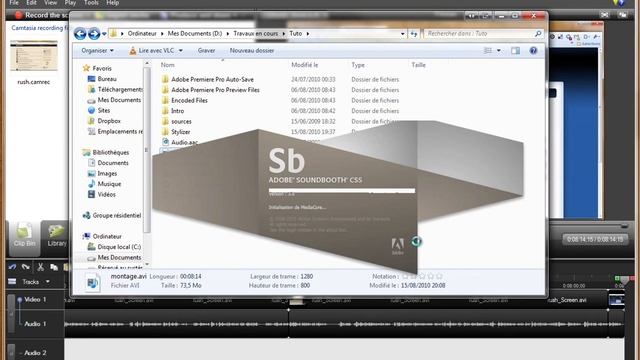Go forward with the Explorer Forward arrow
The image size is (640, 360).
pos(94,33)
